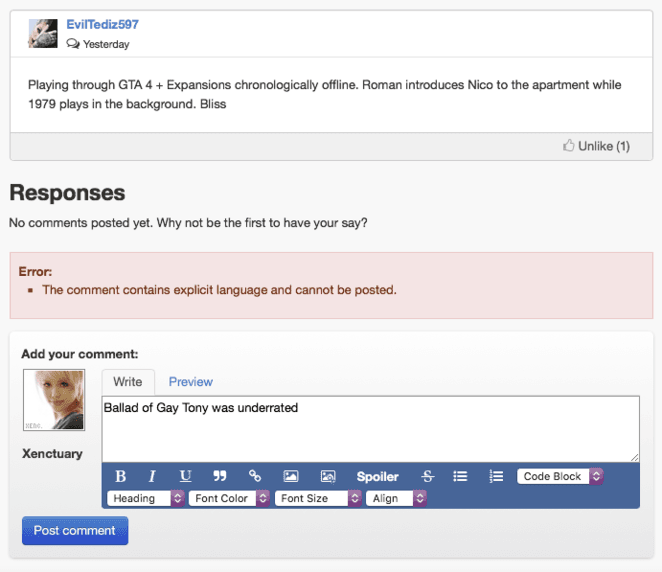This screenshot has height=572, width=662.
Task: Insert an image using the first picture icon
Action: [291, 477]
